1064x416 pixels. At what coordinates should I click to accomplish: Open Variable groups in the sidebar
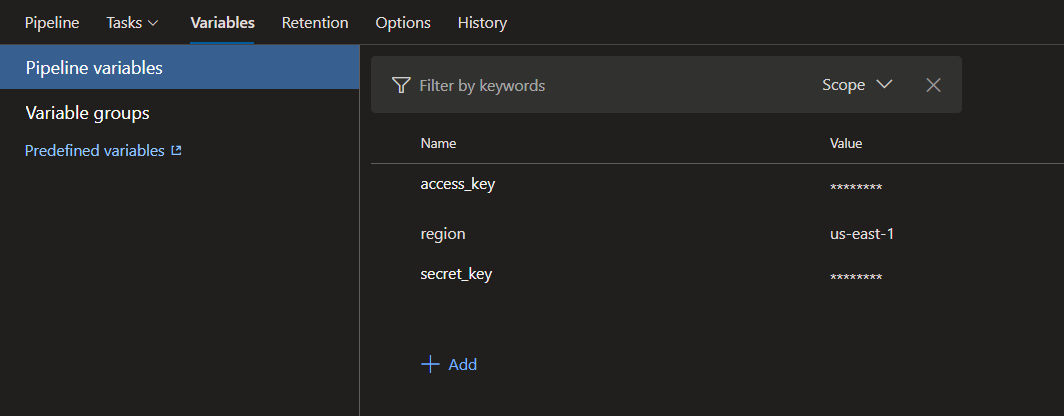coord(87,113)
